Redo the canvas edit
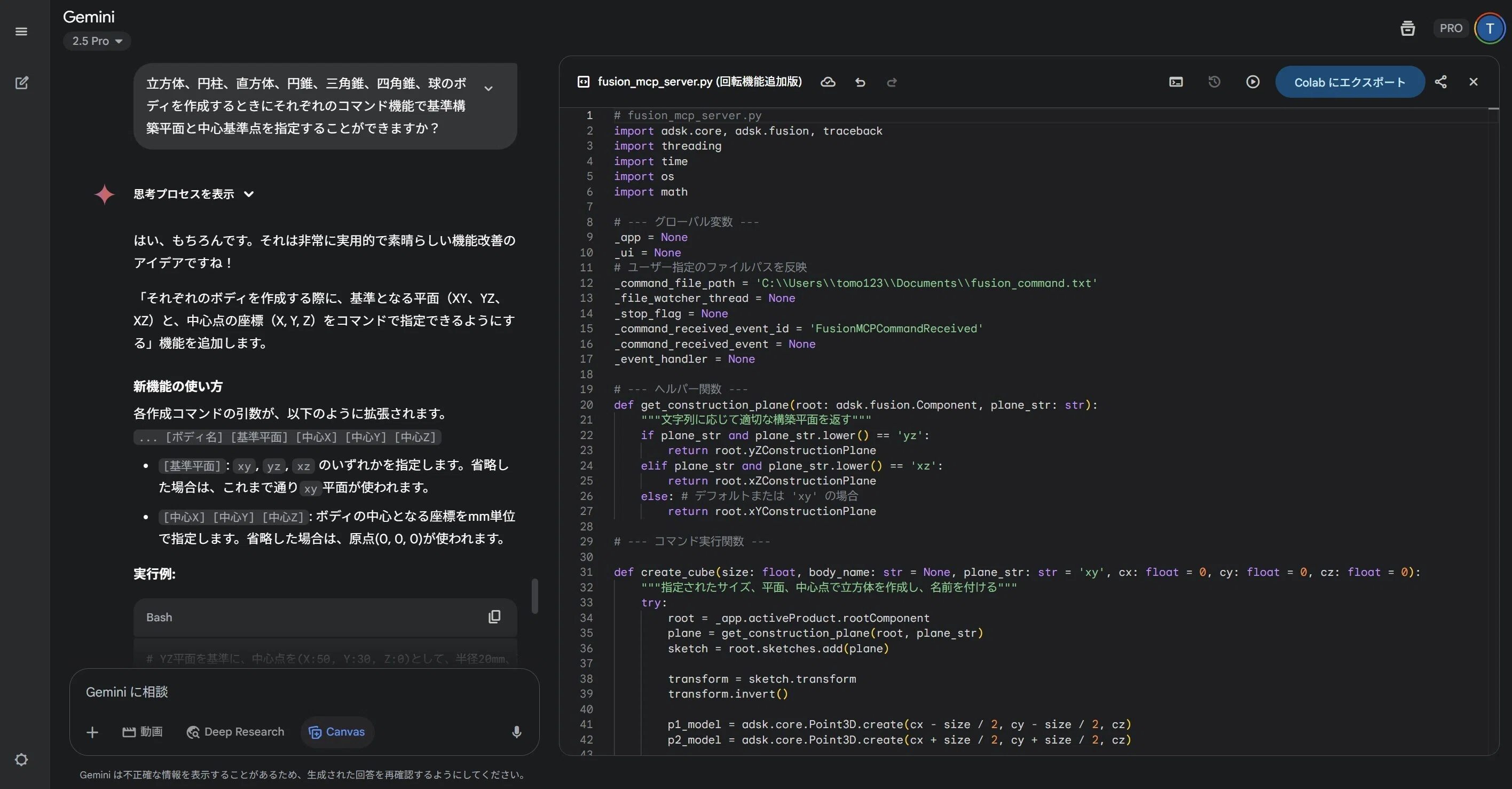 pos(892,82)
